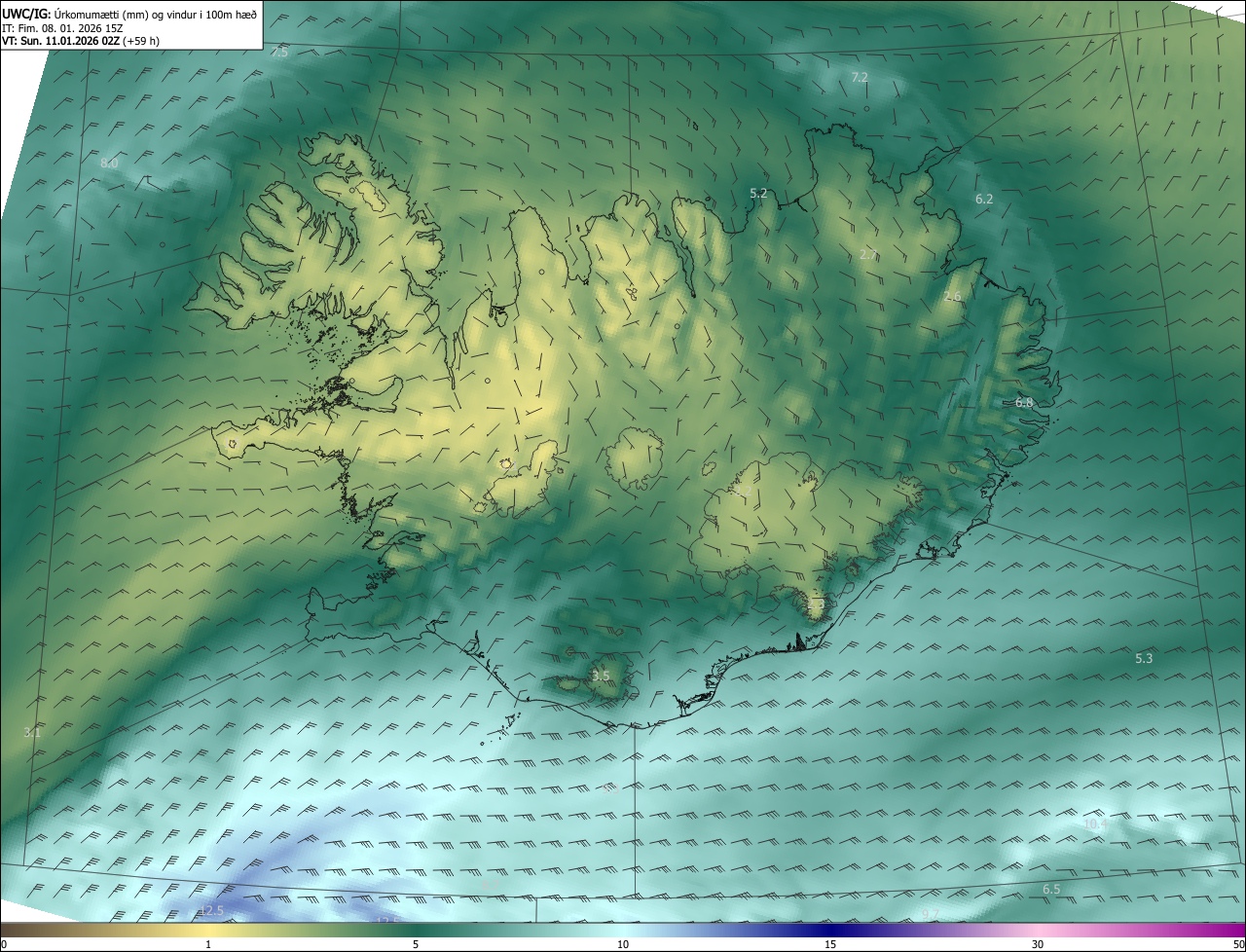Click the '6.2' value on the map
Image resolution: width=1246 pixels, height=952 pixels.
coord(984,199)
